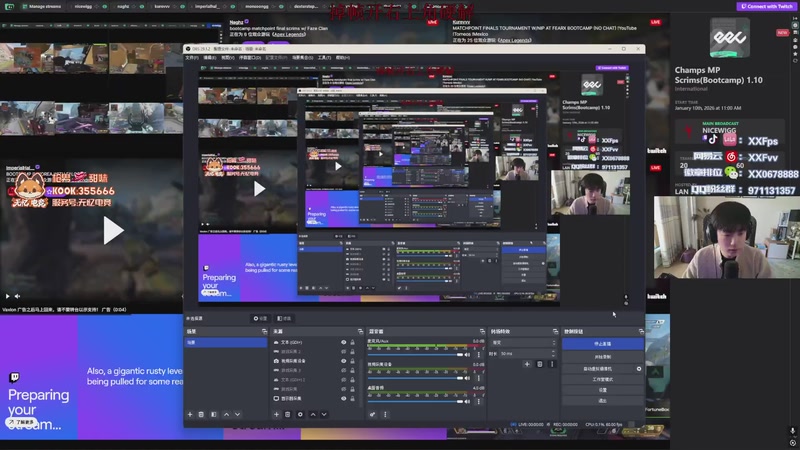The image size is (800, 450).
Task: Delete the selected source with the trash icon
Action: point(288,414)
